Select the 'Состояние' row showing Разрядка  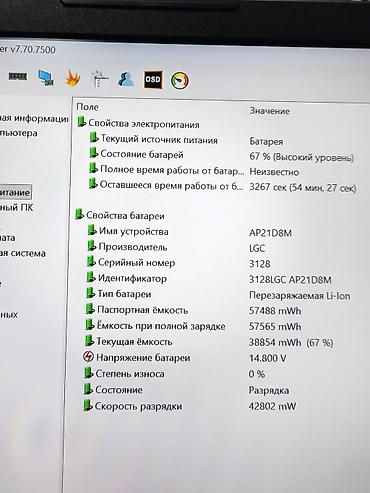point(186,390)
